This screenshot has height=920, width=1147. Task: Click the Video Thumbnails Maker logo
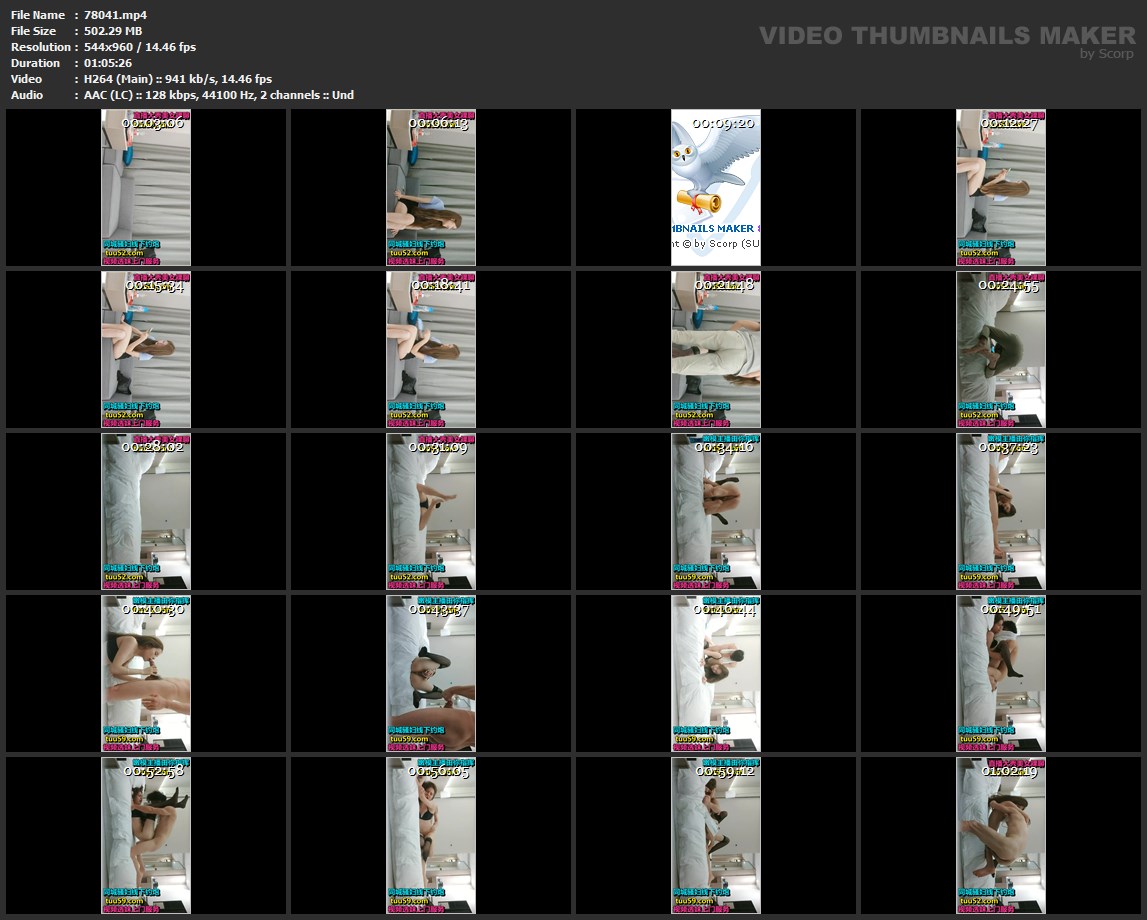pyautogui.click(x=947, y=36)
